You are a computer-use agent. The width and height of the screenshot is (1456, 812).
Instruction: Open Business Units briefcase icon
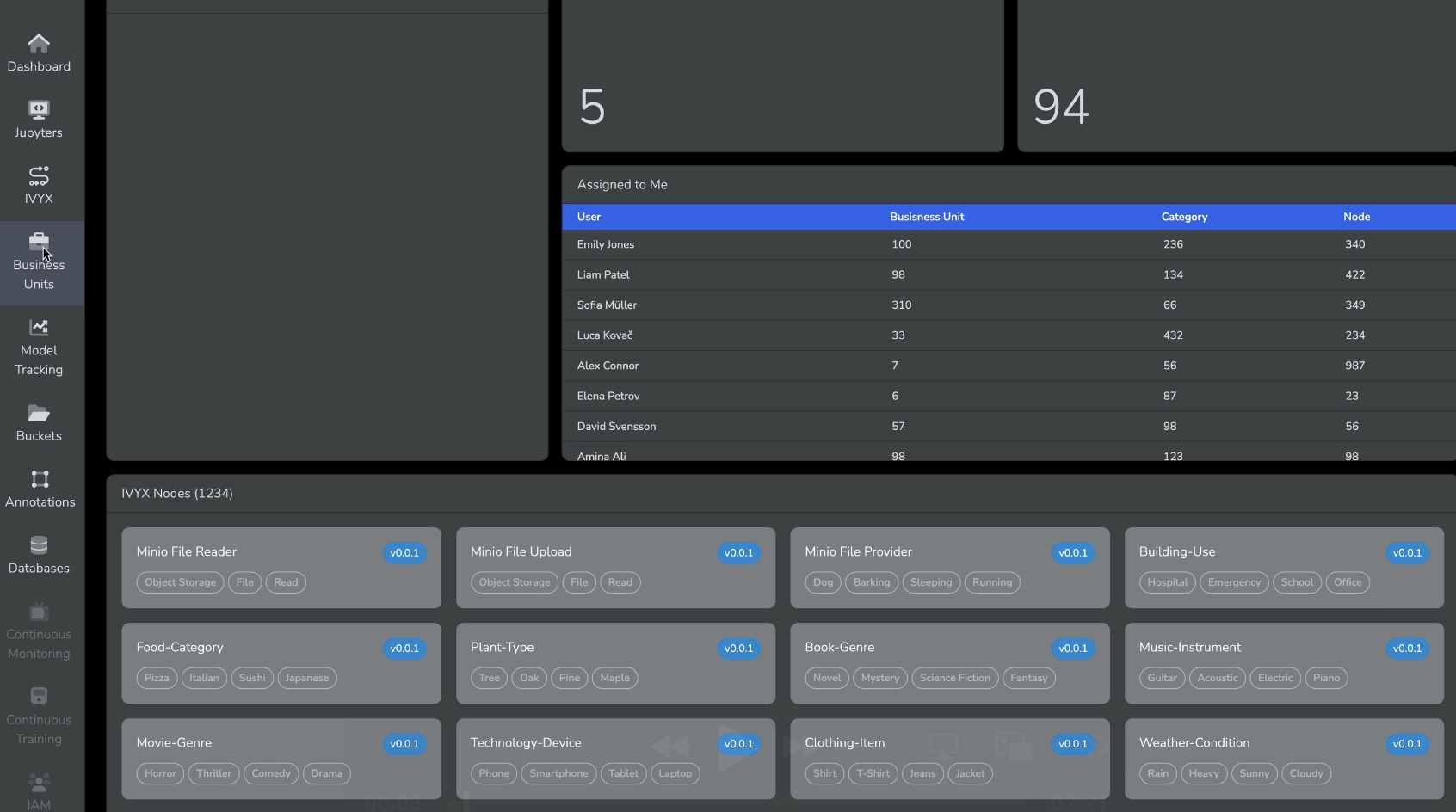39,243
